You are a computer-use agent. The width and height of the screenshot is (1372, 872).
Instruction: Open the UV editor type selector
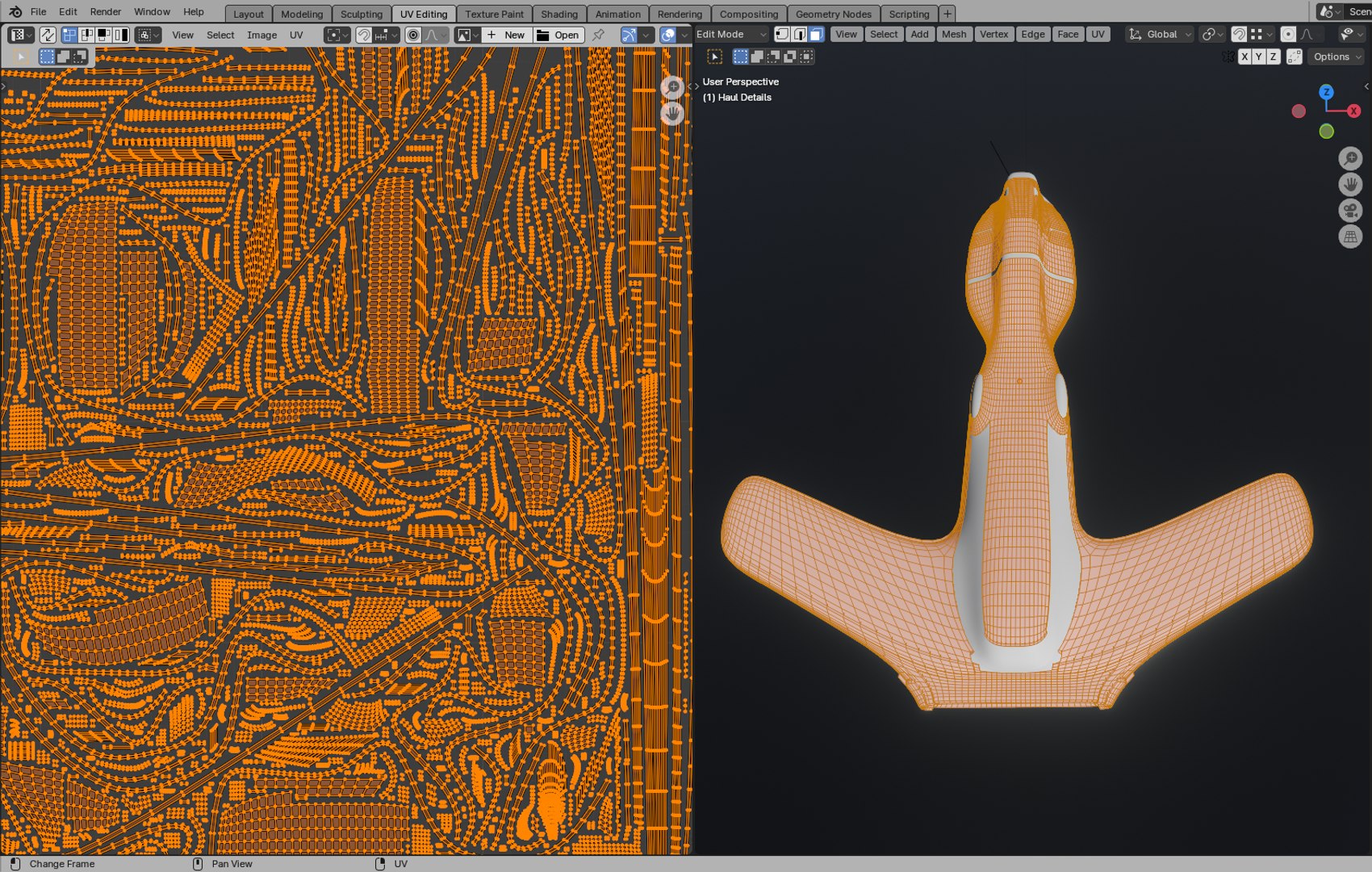[x=20, y=35]
